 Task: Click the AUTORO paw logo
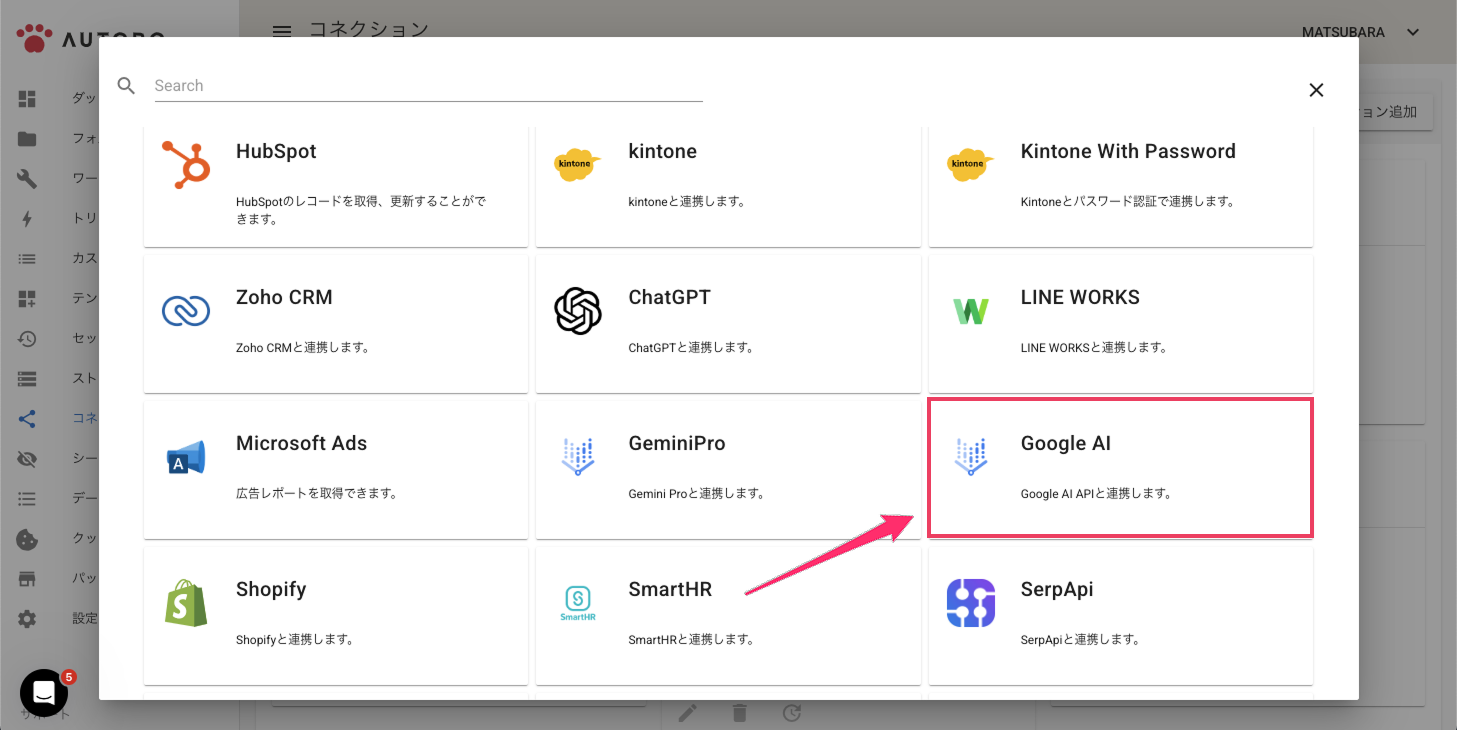(x=32, y=38)
